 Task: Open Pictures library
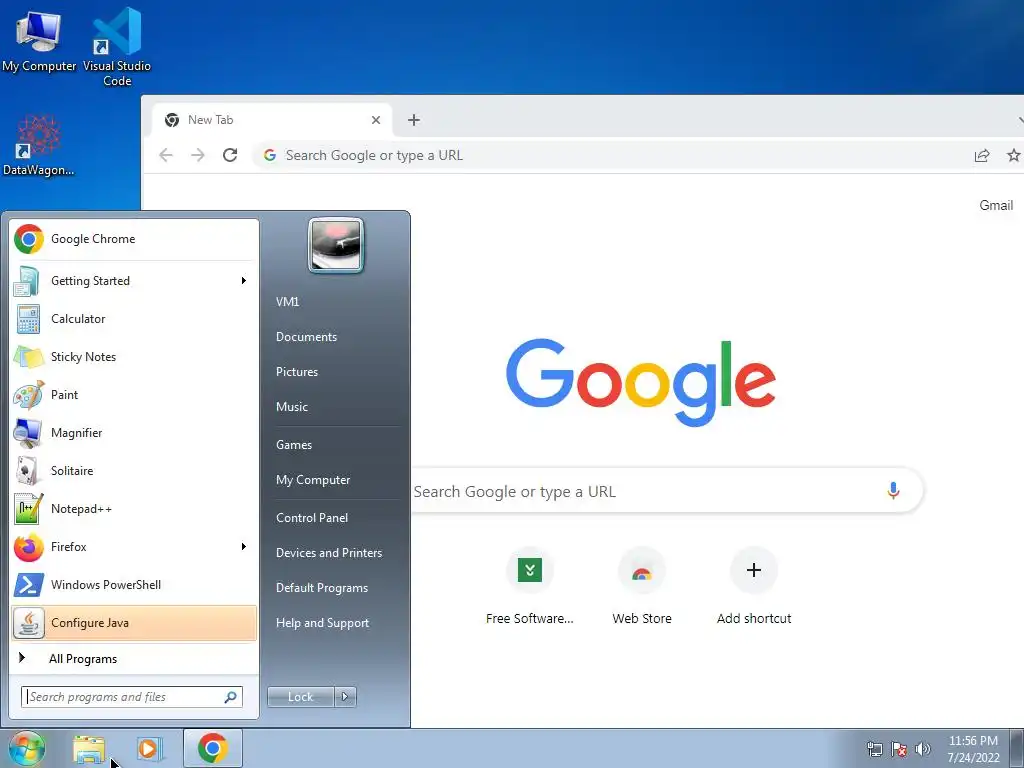[297, 372]
